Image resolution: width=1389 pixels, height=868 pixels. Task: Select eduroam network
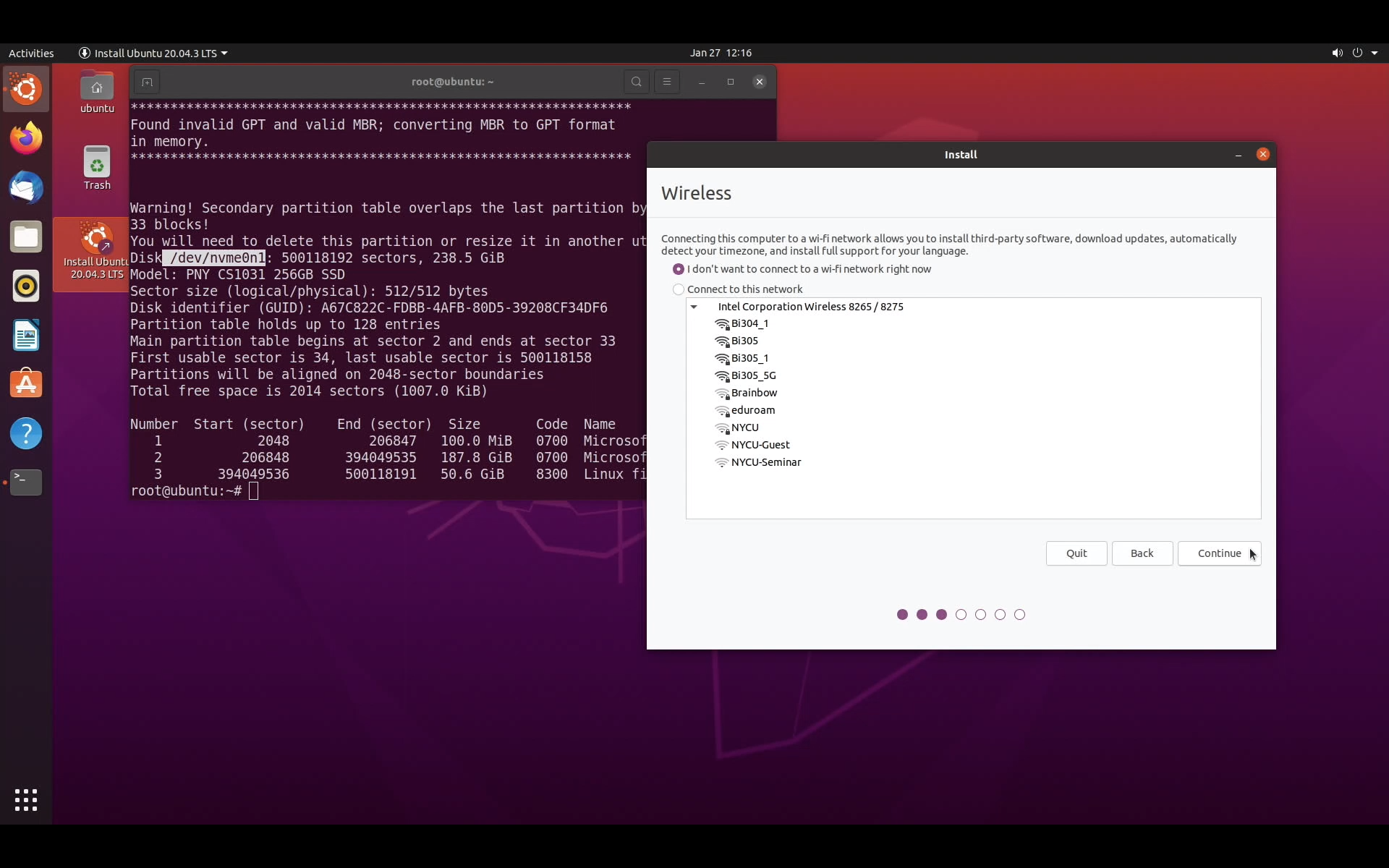pyautogui.click(x=973, y=411)
